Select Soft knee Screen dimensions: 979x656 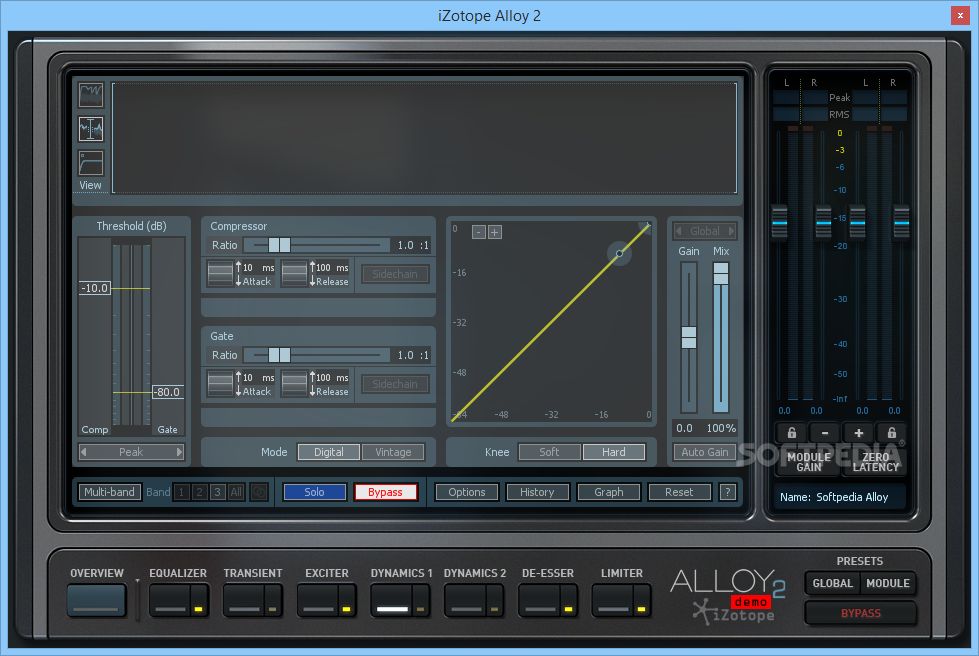click(x=549, y=452)
